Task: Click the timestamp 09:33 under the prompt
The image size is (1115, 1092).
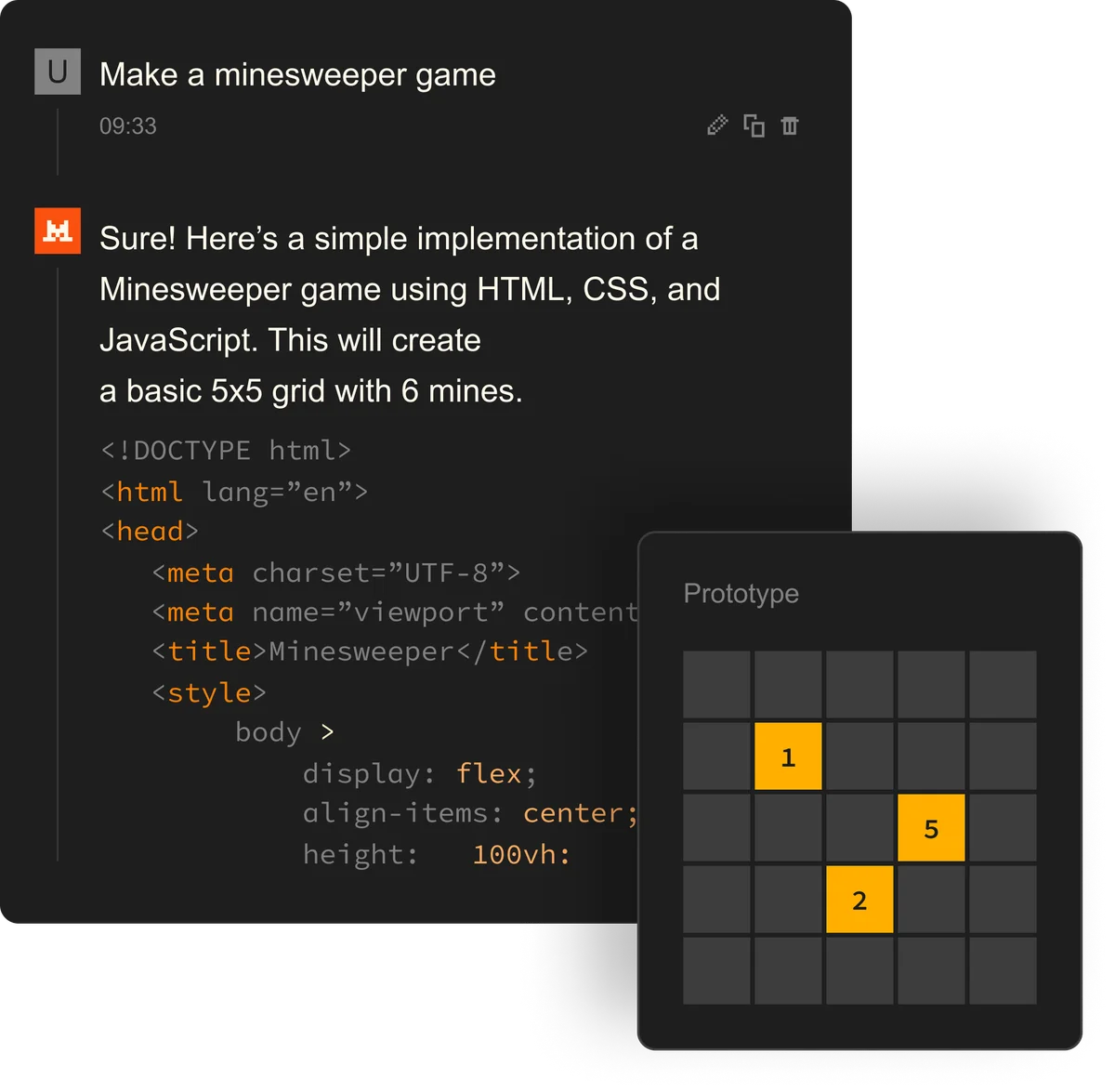Action: tap(128, 126)
